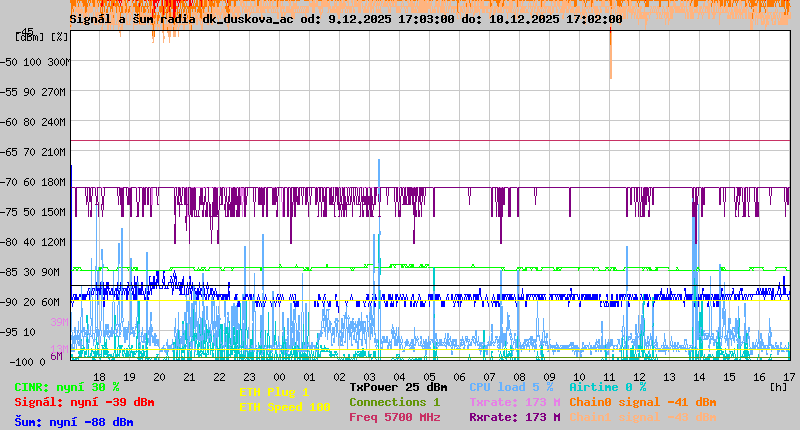Image resolution: width=800 pixels, height=430 pixels.
Task: Click hour label '14' on time axis
Action: click(x=699, y=377)
